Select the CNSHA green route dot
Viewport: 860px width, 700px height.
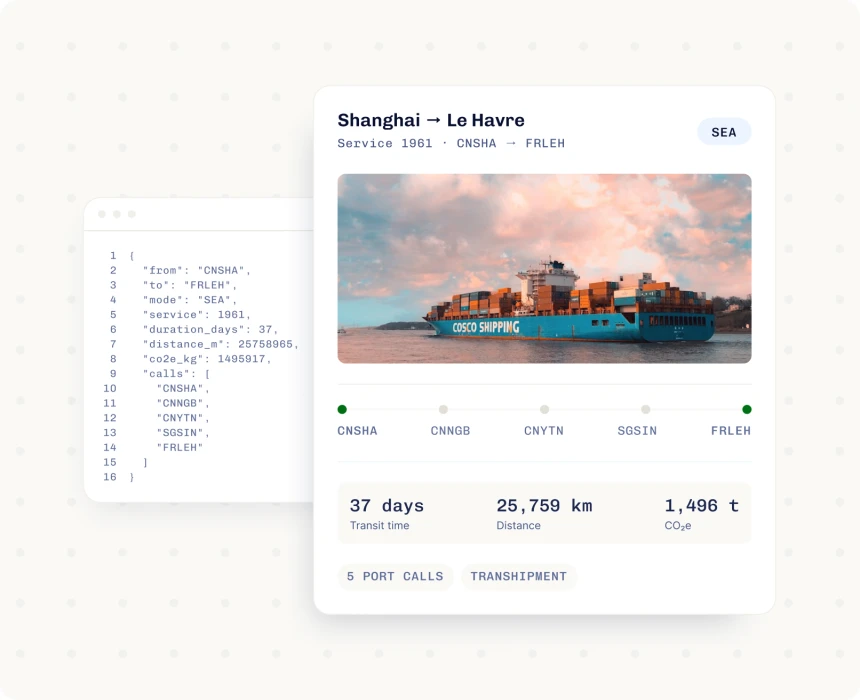(x=342, y=409)
